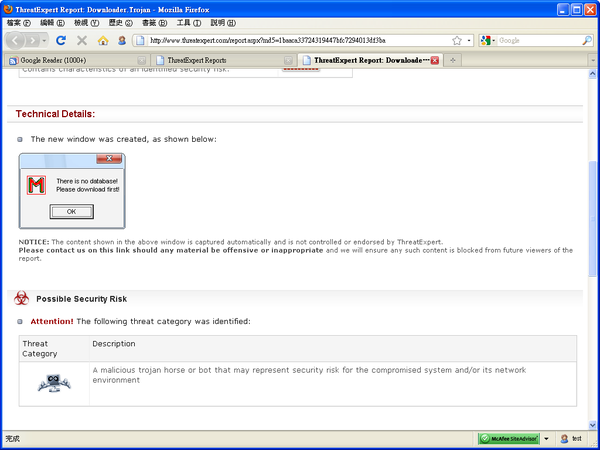
Task: Click the Forward navigation arrow
Action: 33,40
